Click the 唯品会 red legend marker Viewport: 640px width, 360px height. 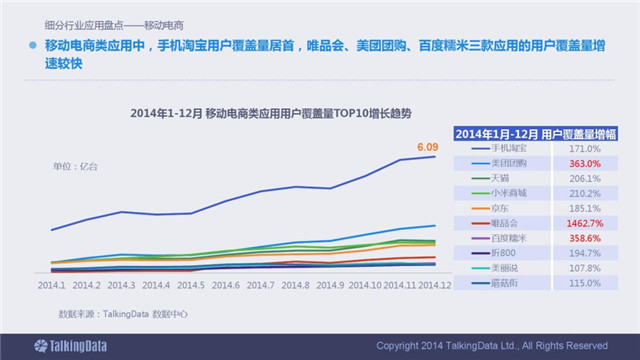[480, 223]
